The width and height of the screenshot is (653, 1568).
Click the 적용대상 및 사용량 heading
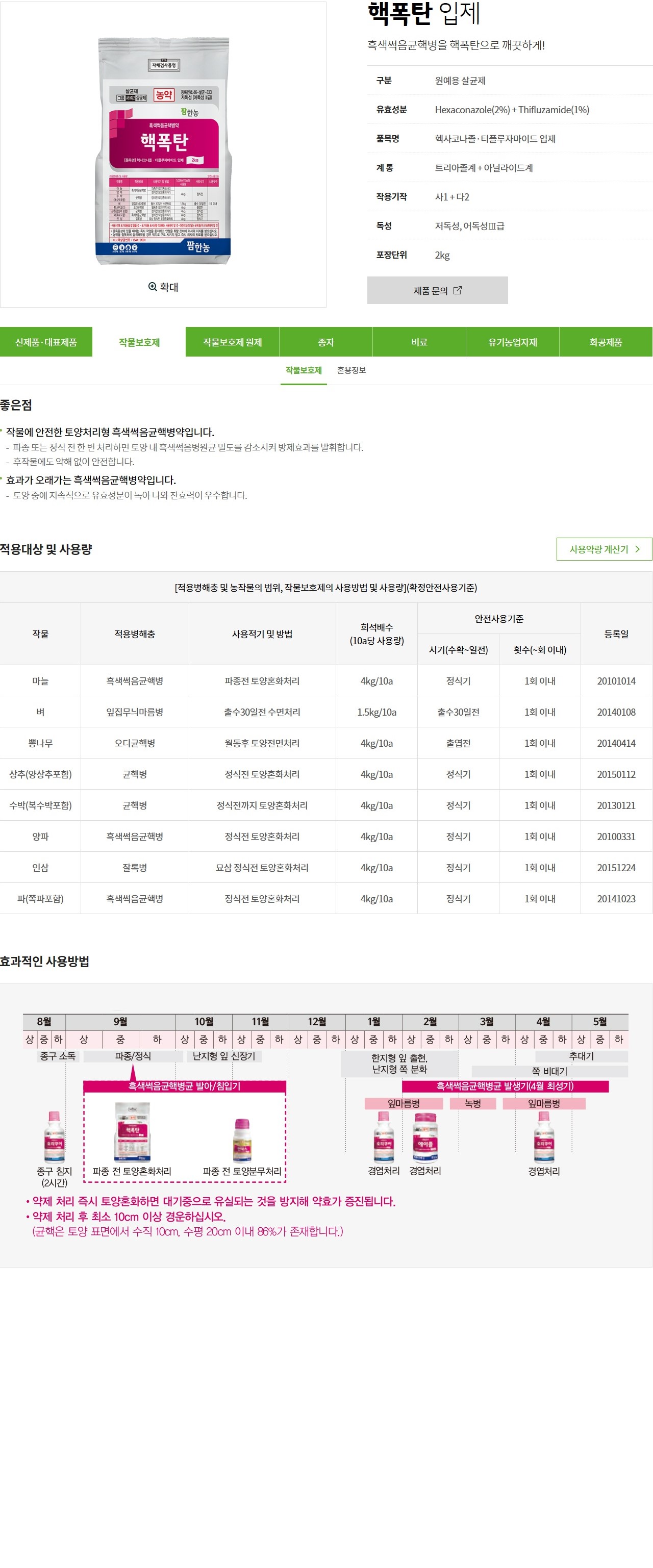tap(45, 549)
